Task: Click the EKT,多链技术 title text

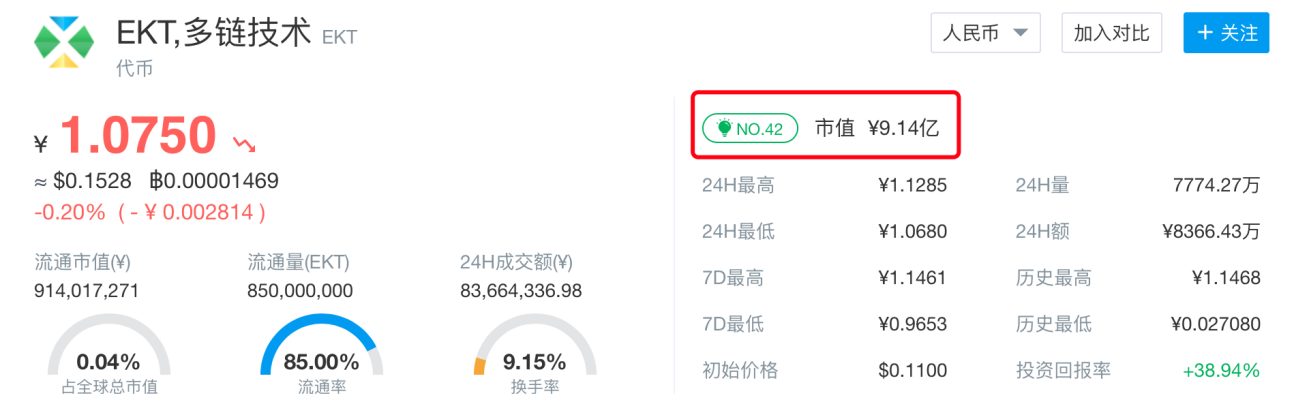Action: click(x=214, y=33)
